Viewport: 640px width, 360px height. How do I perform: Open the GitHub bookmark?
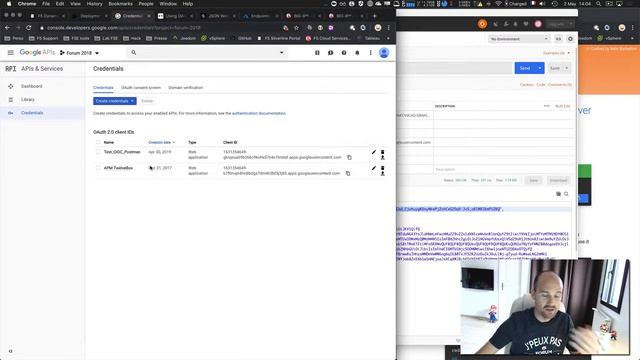[x=242, y=38]
